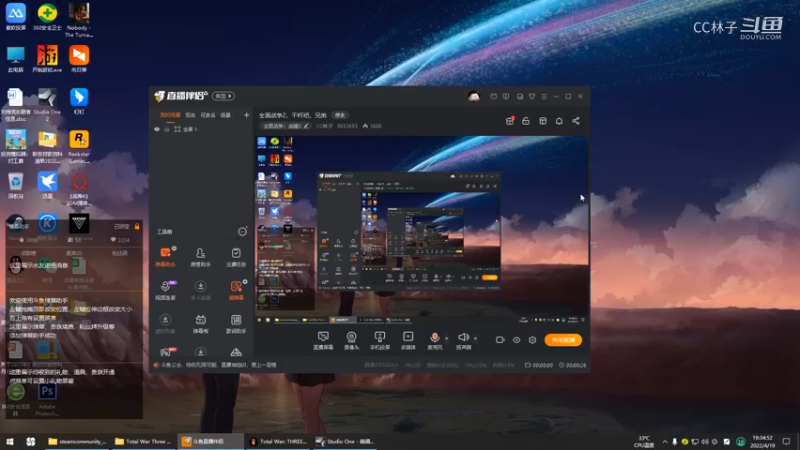Select the 可改名 scene tab
Image resolution: width=800 pixels, height=450 pixels.
pyautogui.click(x=208, y=115)
